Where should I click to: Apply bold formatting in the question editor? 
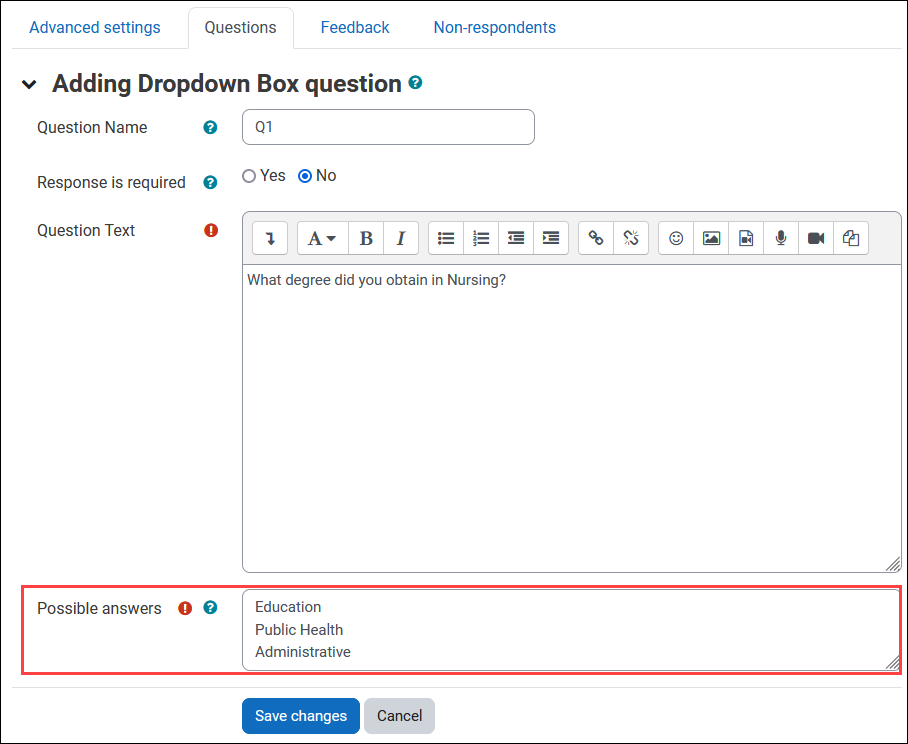(366, 237)
